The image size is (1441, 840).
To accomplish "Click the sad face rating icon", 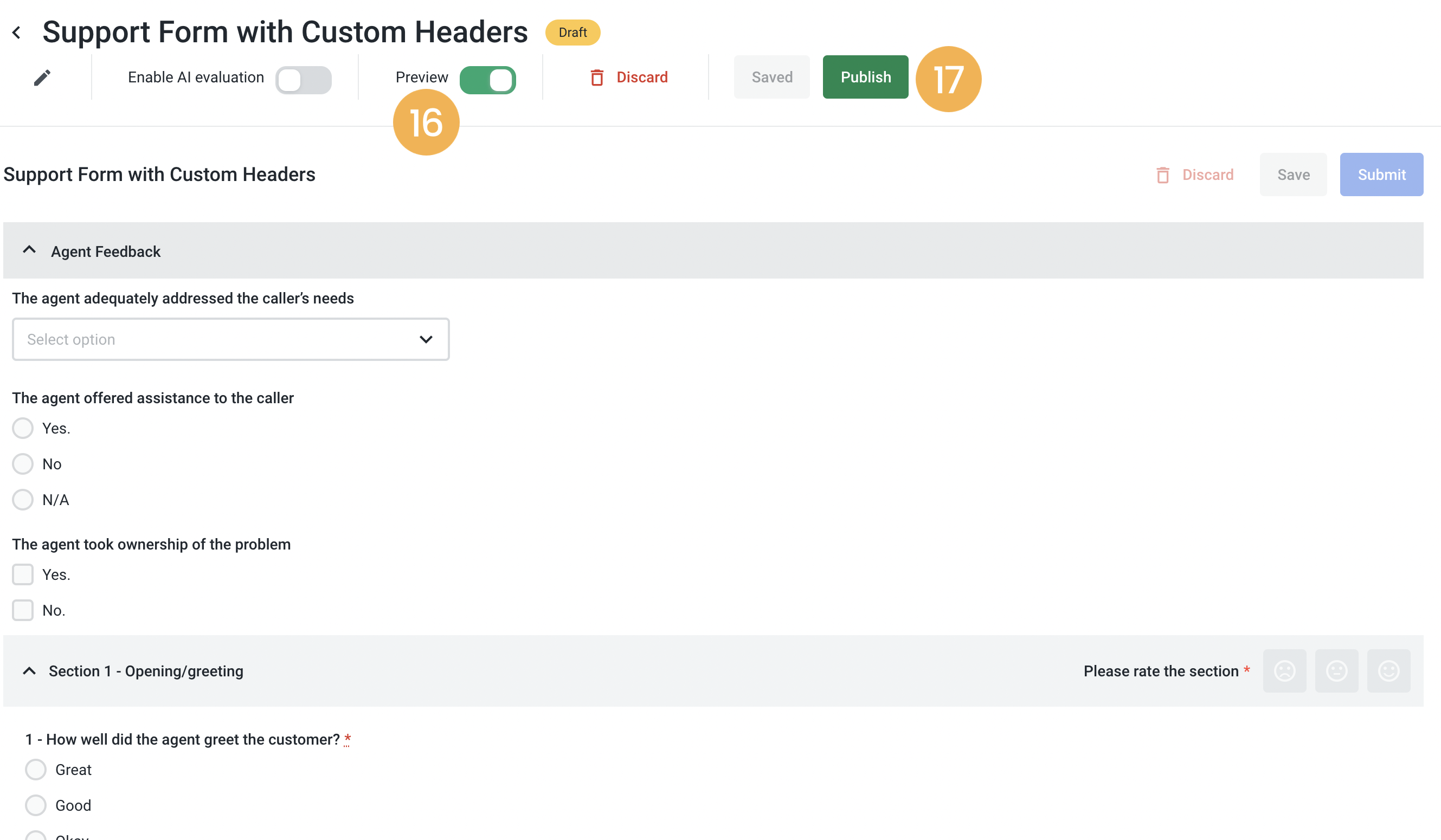I will [x=1284, y=671].
